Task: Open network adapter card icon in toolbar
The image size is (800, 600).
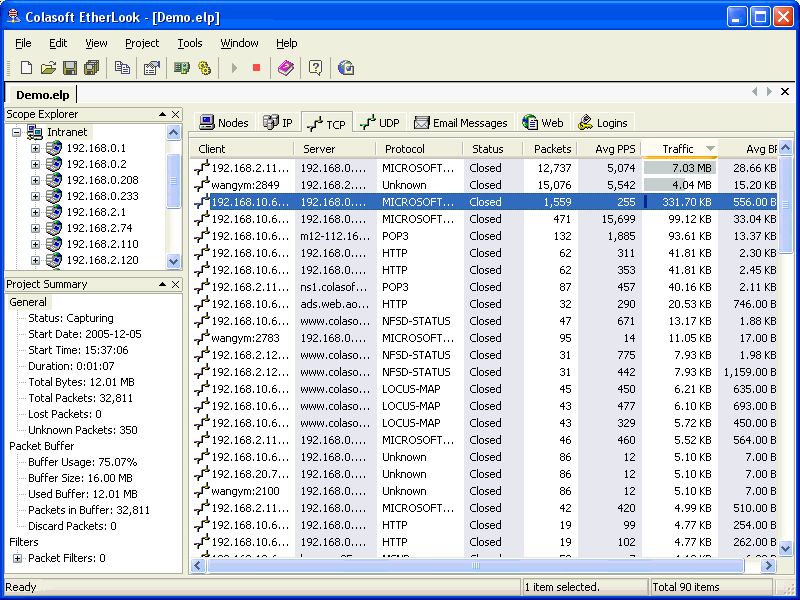Action: (x=182, y=67)
